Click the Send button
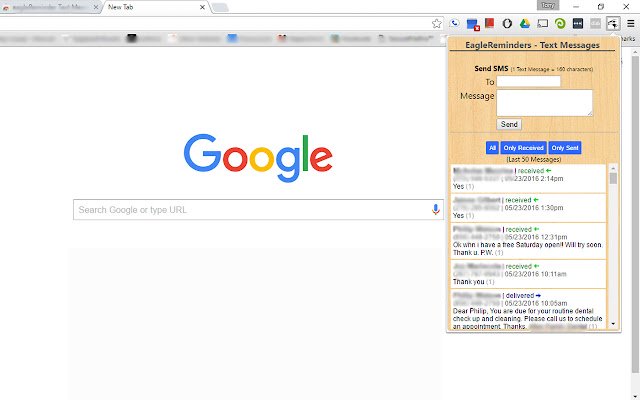This screenshot has width=640, height=400. pos(509,124)
